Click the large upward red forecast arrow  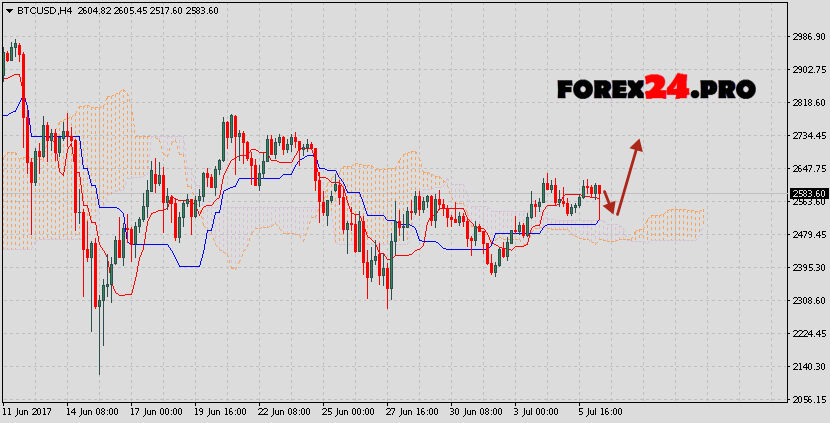coord(628,175)
